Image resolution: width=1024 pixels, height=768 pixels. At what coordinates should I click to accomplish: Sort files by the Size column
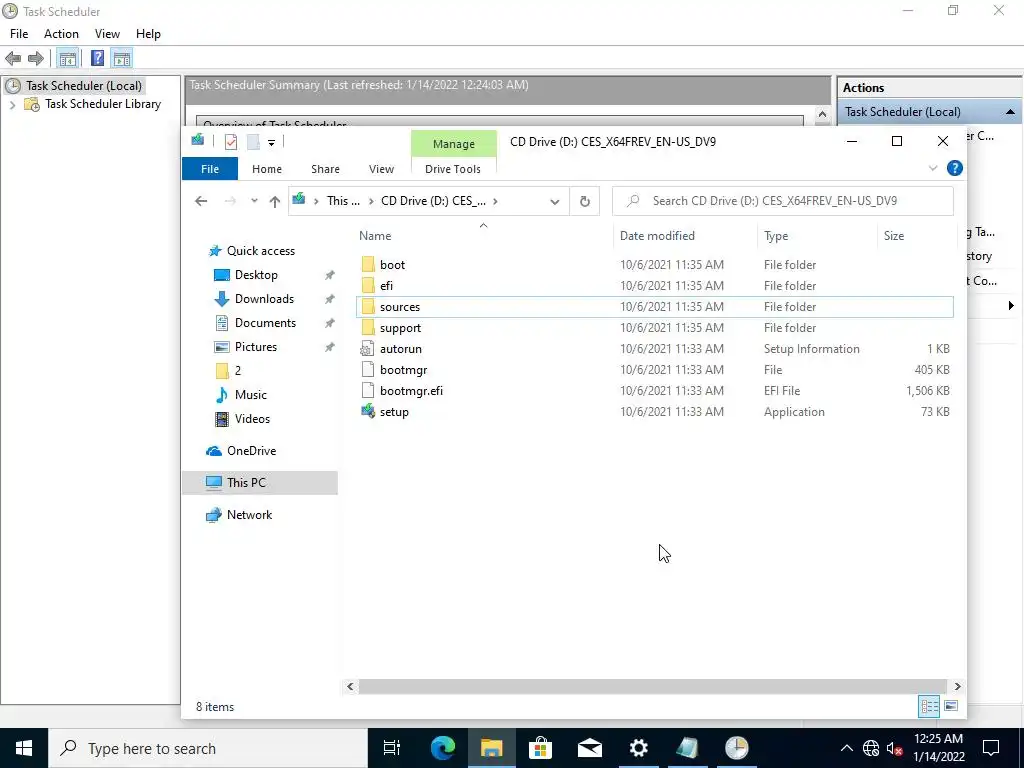click(916, 236)
